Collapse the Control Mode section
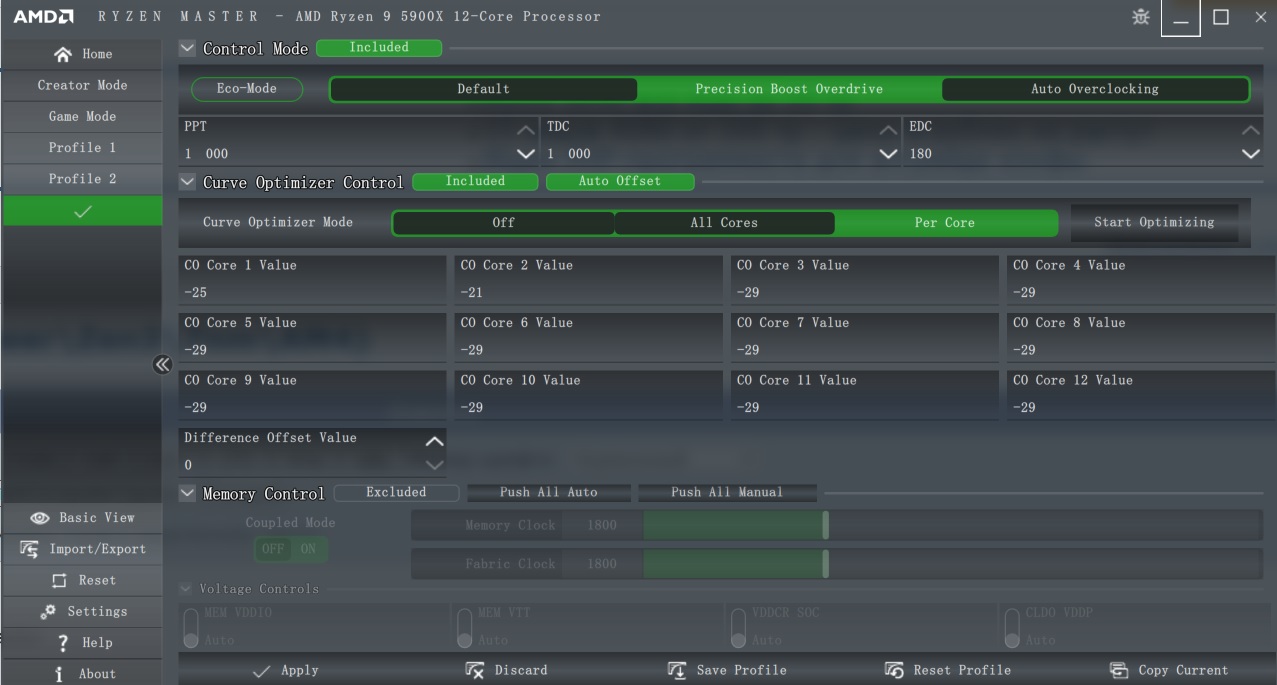This screenshot has height=685, width=1277. tap(187, 47)
